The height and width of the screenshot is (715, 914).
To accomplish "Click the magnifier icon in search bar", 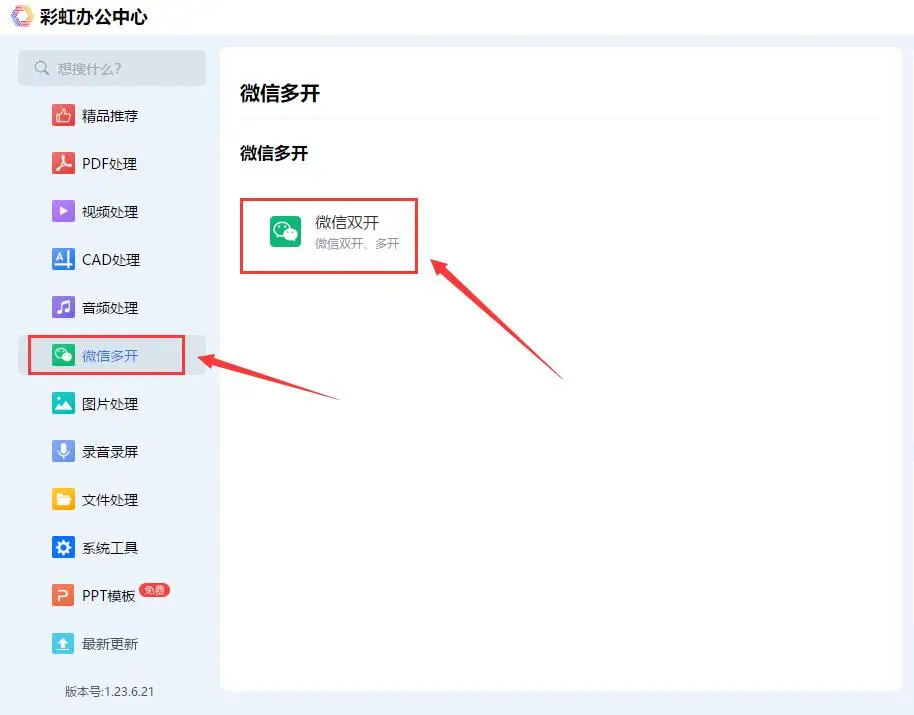I will (x=40, y=68).
